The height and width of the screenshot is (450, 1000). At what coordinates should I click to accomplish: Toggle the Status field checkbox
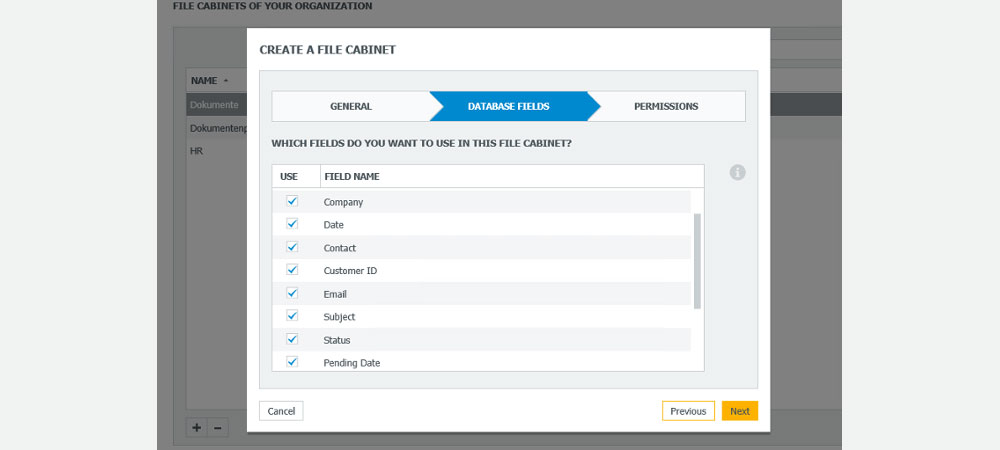[292, 338]
